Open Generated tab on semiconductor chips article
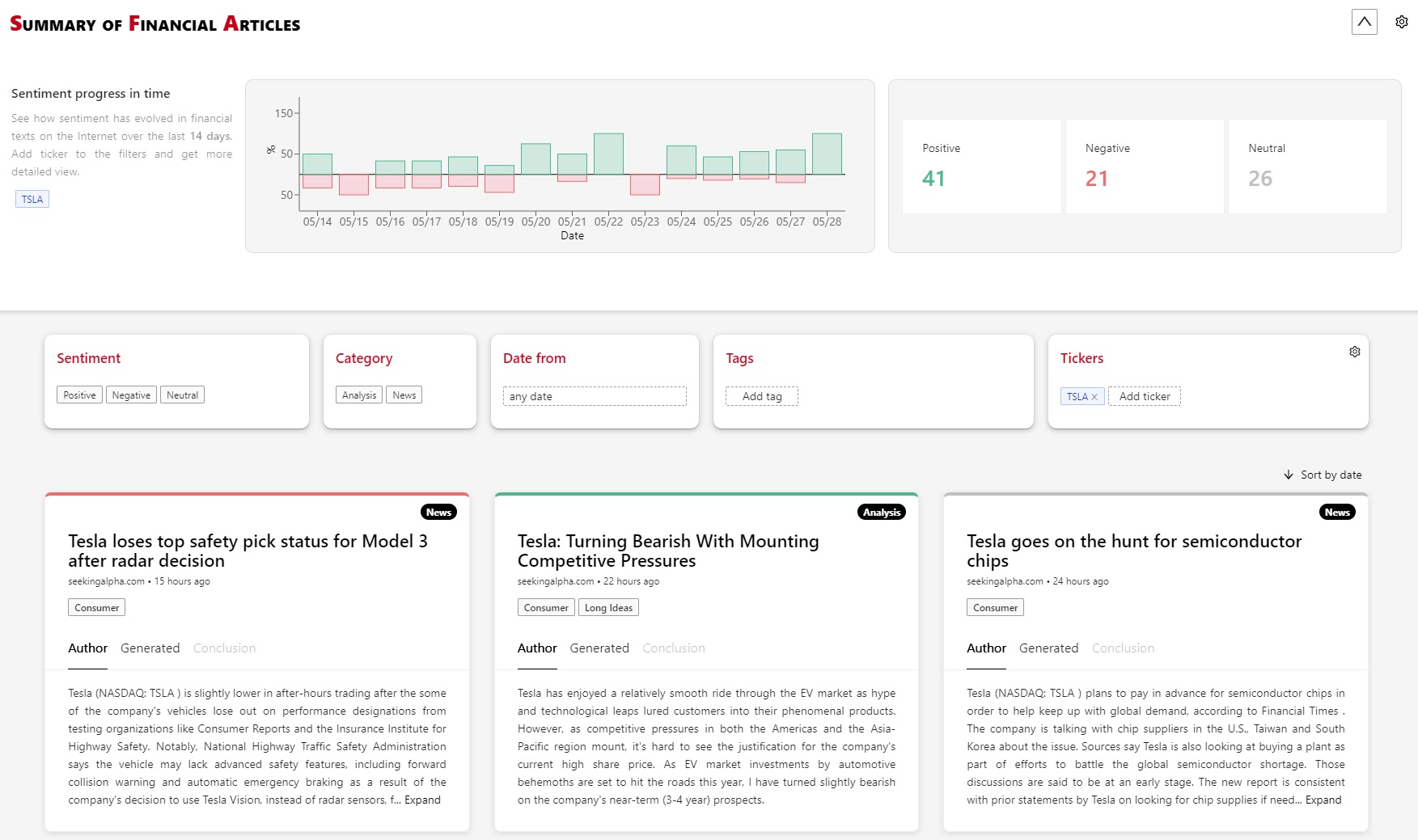This screenshot has height=840, width=1418. point(1048,648)
